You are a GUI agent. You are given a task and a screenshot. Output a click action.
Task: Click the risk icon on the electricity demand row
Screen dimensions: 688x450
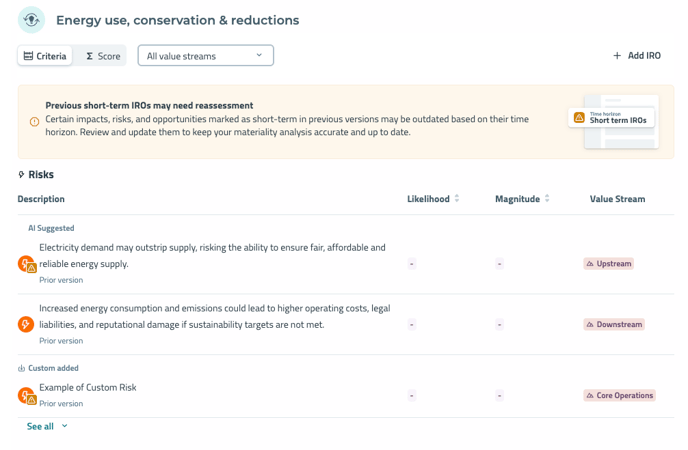(27, 264)
